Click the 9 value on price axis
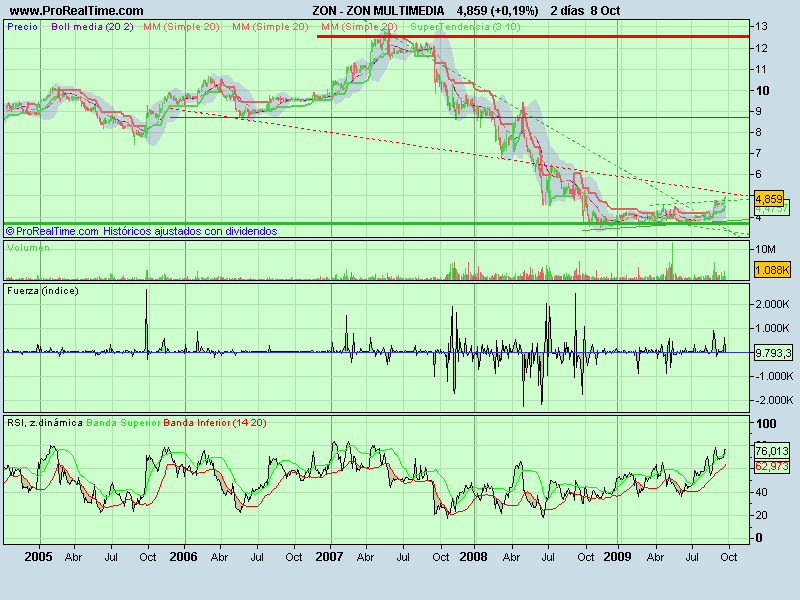Image resolution: width=800 pixels, height=600 pixels. point(759,111)
